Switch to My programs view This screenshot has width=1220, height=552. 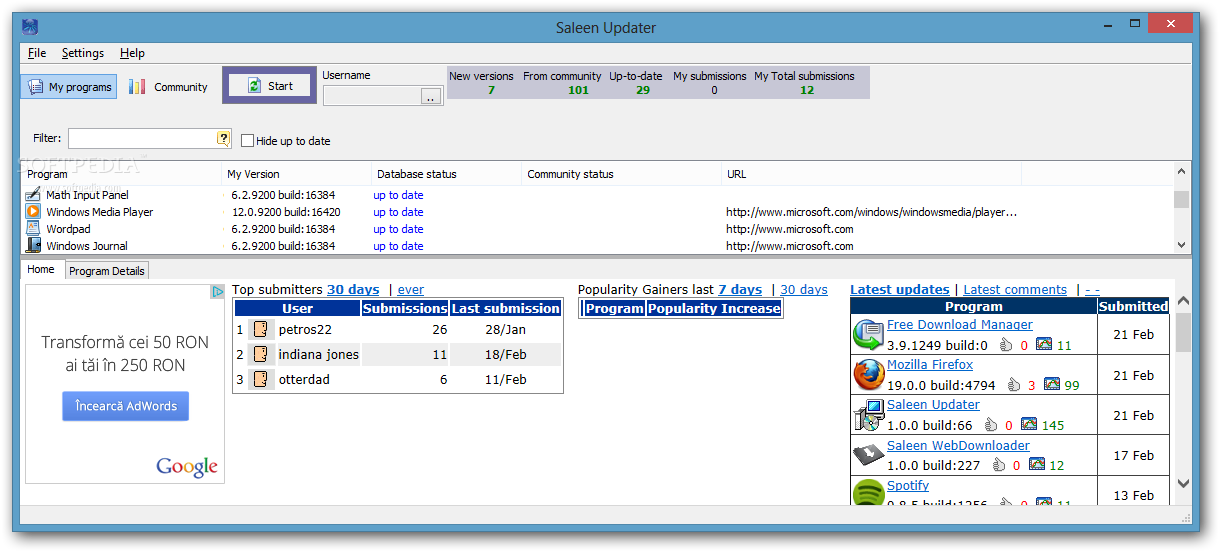pos(68,87)
